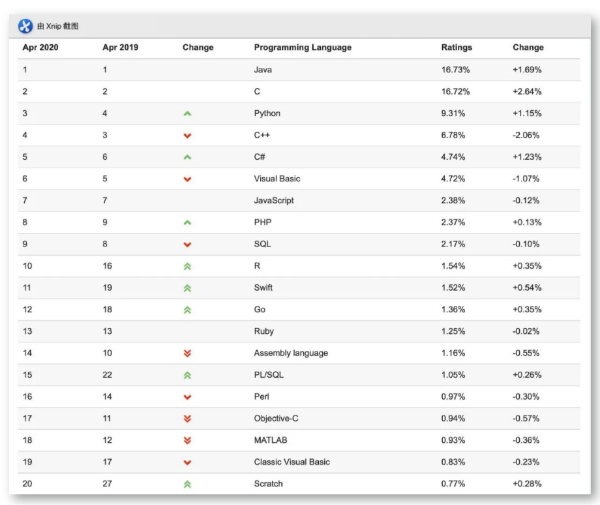Click the red down arrow beside Visual Basic
Screen dimensions: 600x505
pos(187,179)
